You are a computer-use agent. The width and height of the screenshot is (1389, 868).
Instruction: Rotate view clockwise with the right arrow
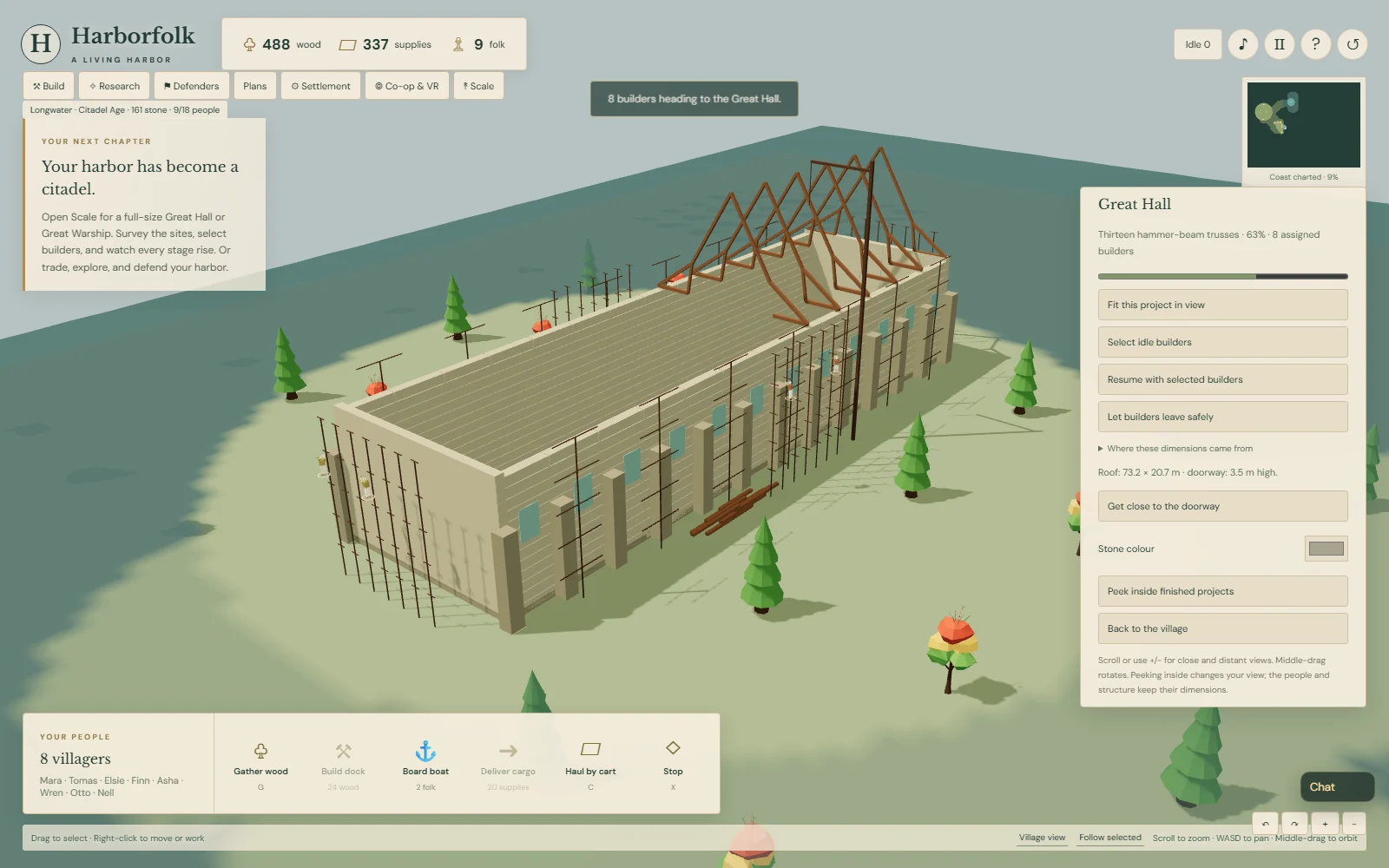[x=1294, y=824]
